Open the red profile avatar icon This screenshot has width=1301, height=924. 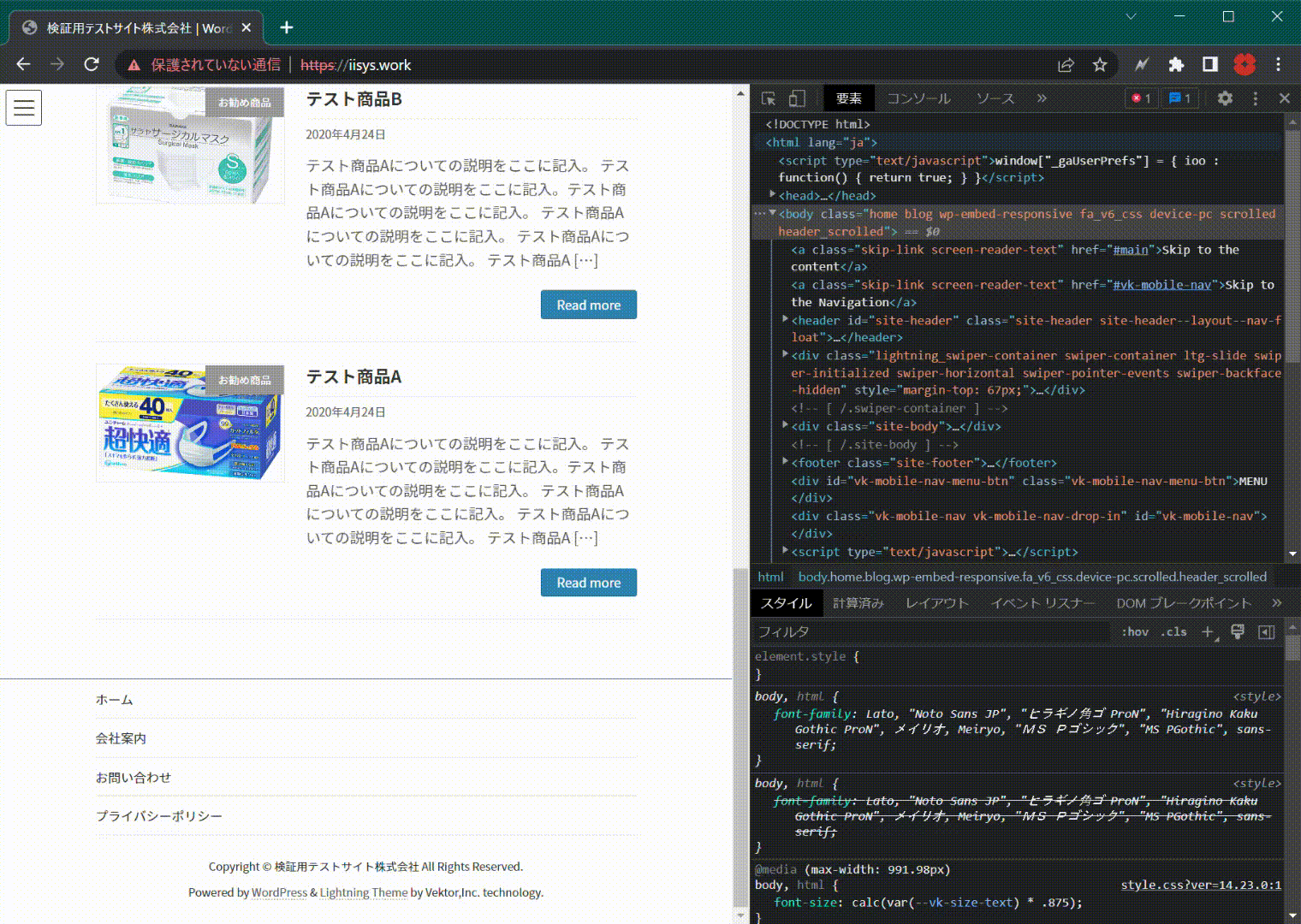1245,65
